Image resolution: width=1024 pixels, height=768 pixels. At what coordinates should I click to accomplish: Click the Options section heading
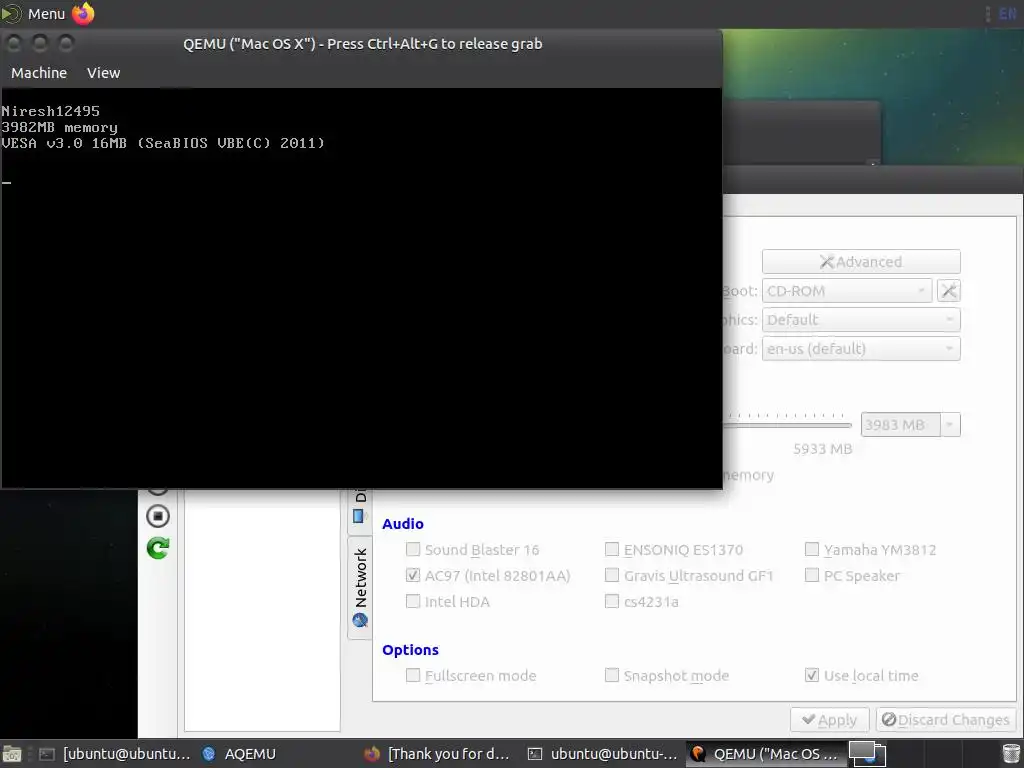point(410,650)
